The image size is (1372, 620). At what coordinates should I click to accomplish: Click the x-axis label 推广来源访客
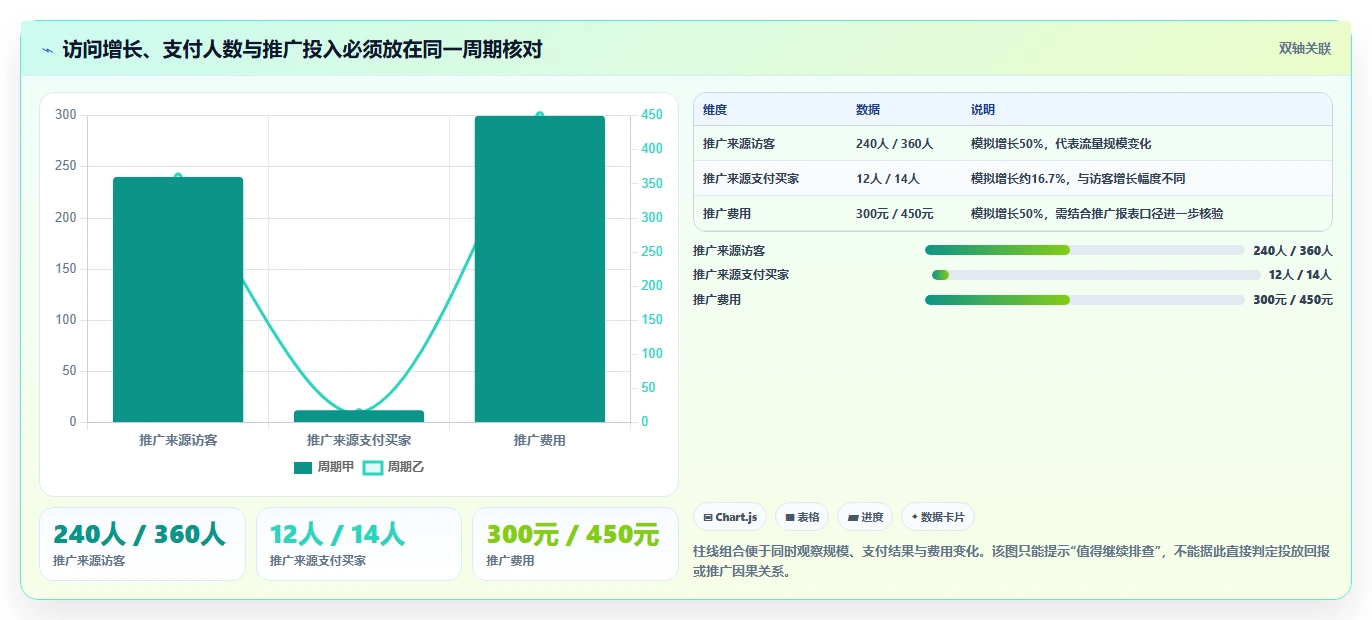point(178,440)
